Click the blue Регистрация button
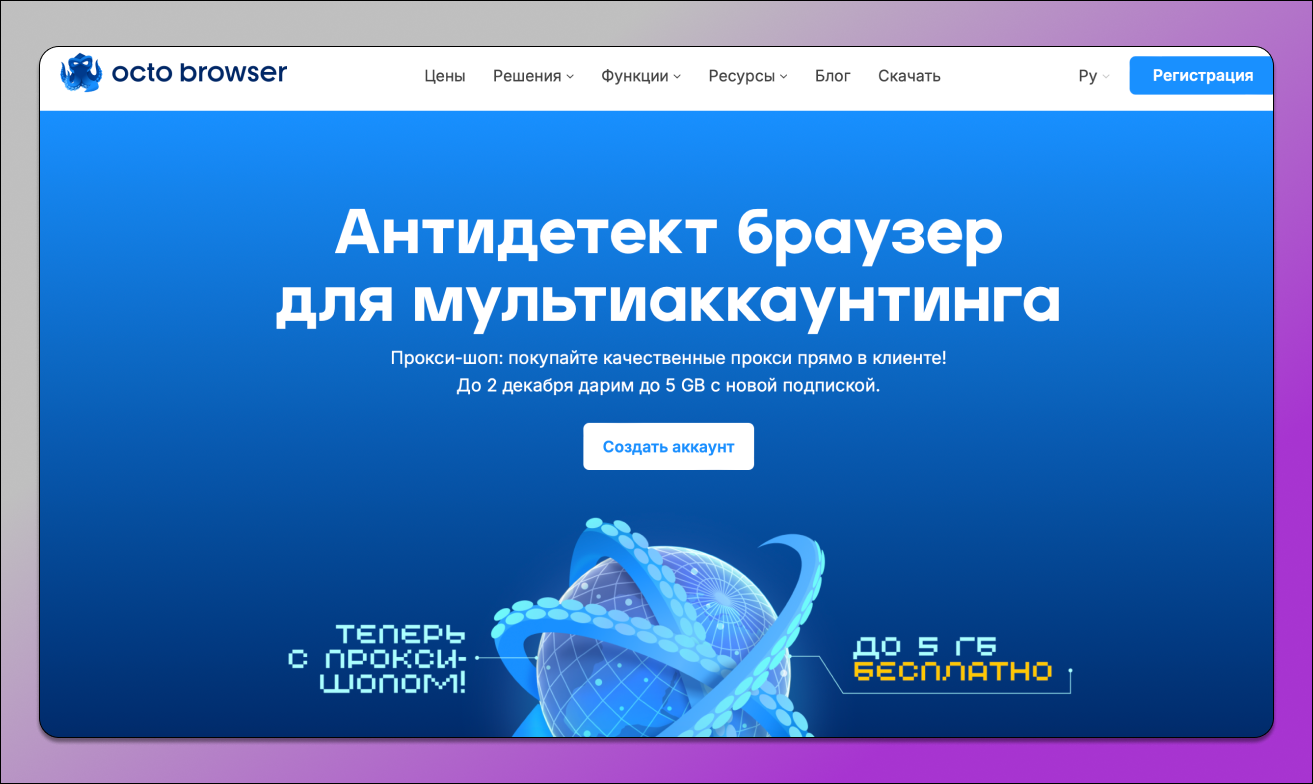This screenshot has height=784, width=1313. 1201,75
